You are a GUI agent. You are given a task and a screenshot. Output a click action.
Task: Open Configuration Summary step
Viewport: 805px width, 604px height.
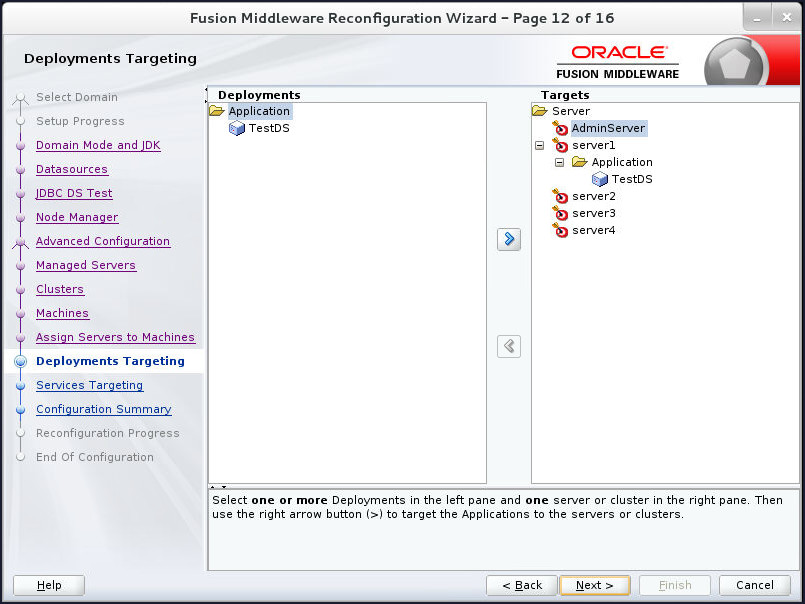(x=104, y=409)
